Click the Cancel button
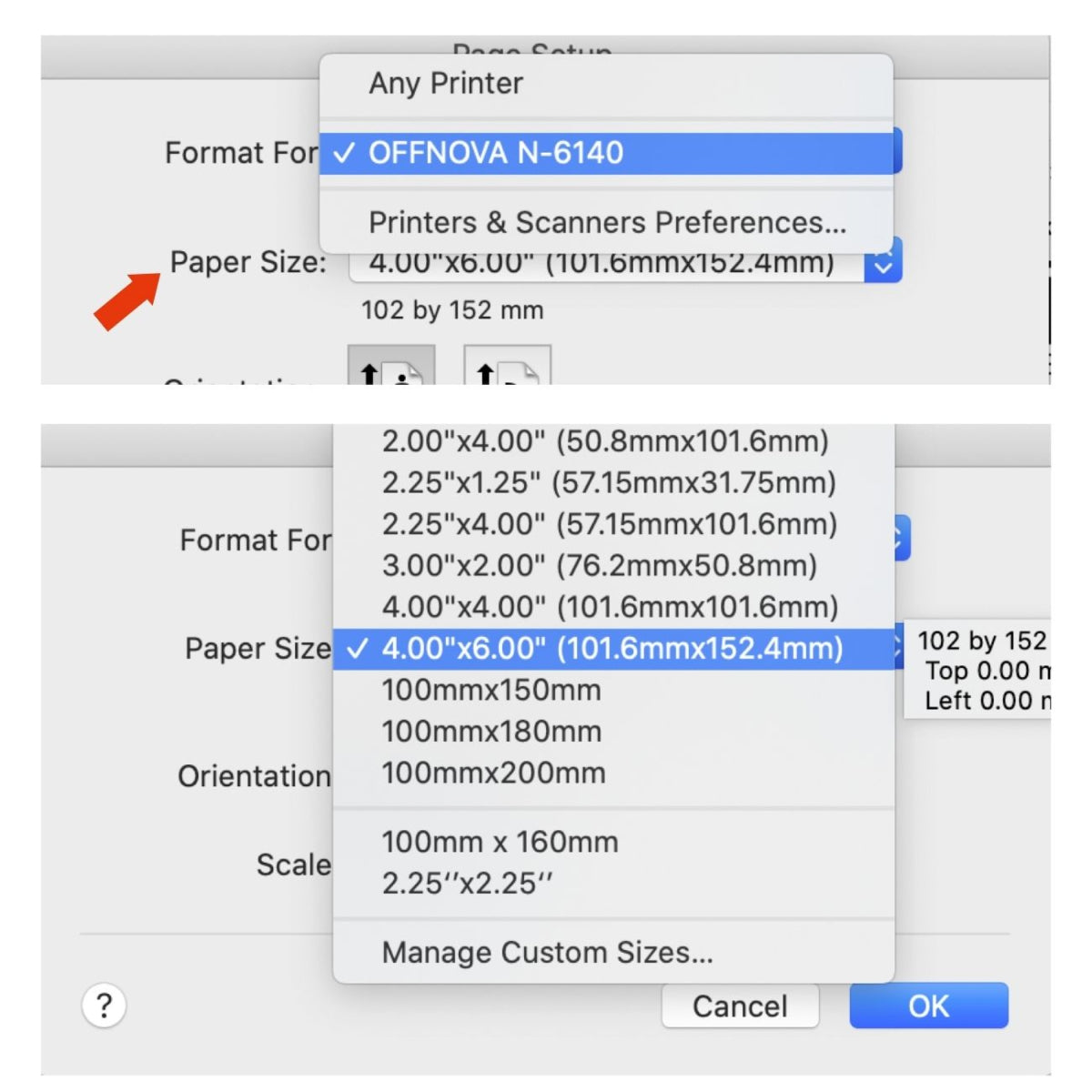This screenshot has width=1092, height=1092. click(x=740, y=1006)
